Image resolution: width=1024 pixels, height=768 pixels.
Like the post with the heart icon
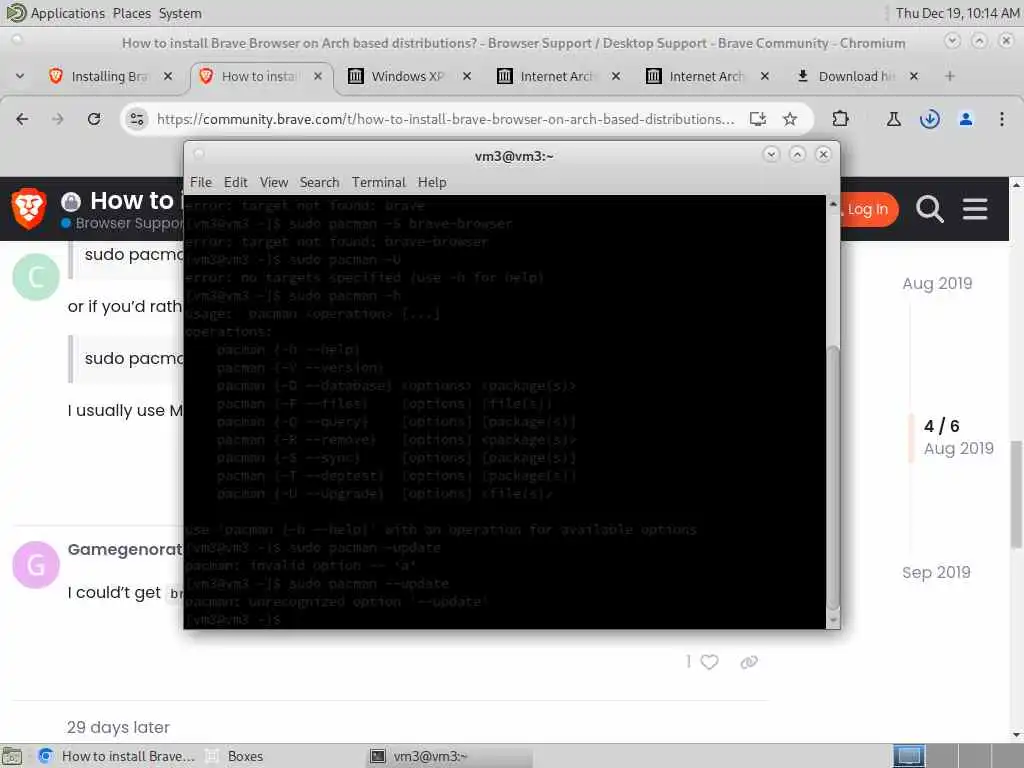tap(709, 662)
